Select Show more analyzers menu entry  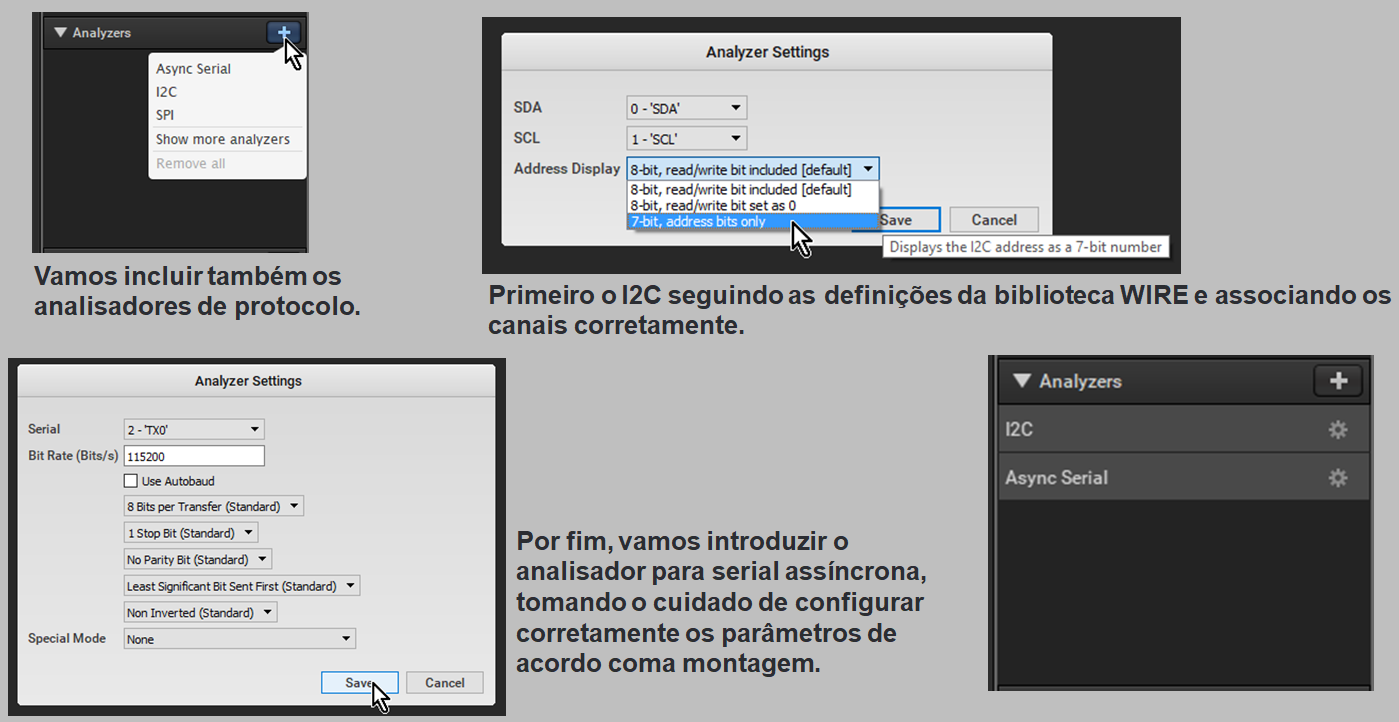223,139
